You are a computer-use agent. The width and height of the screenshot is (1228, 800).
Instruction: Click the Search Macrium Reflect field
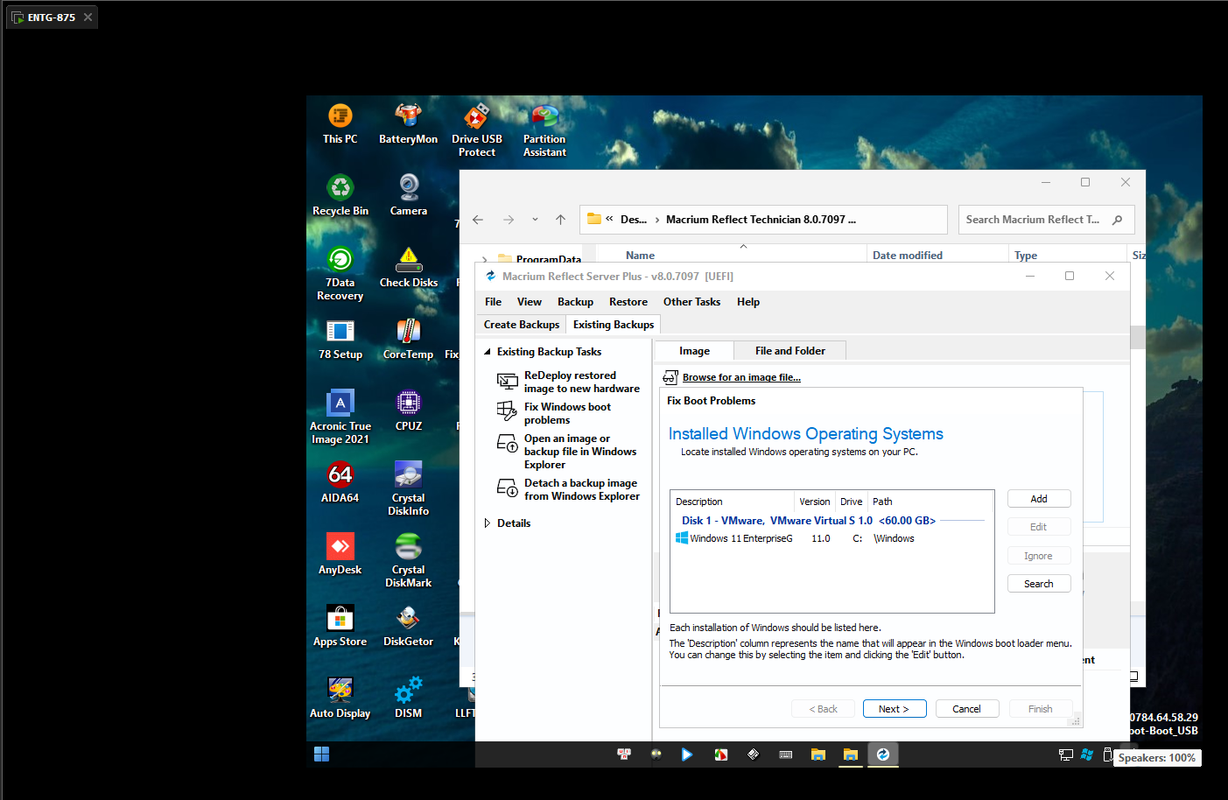[x=1045, y=219]
